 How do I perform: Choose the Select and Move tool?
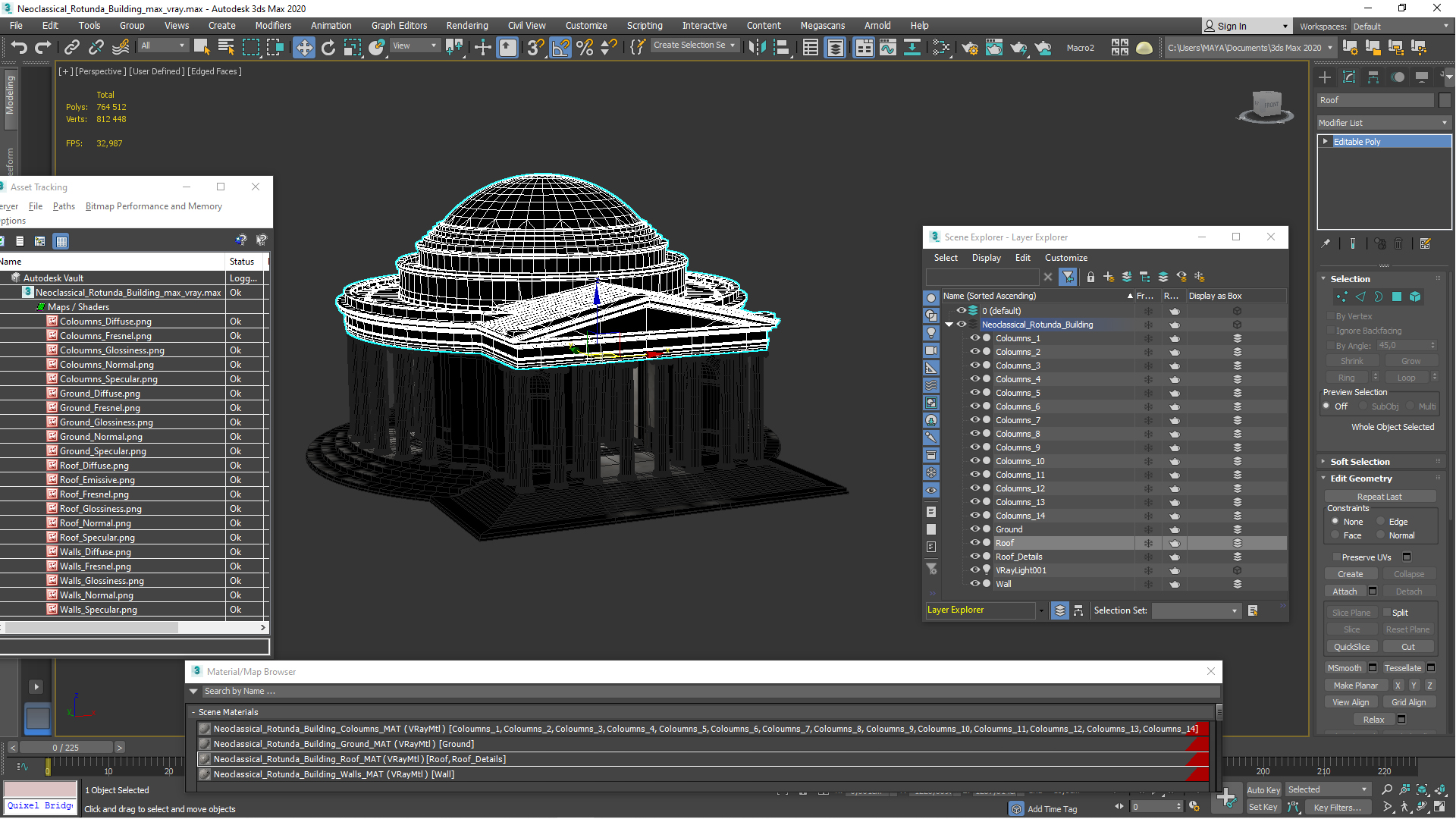click(303, 48)
